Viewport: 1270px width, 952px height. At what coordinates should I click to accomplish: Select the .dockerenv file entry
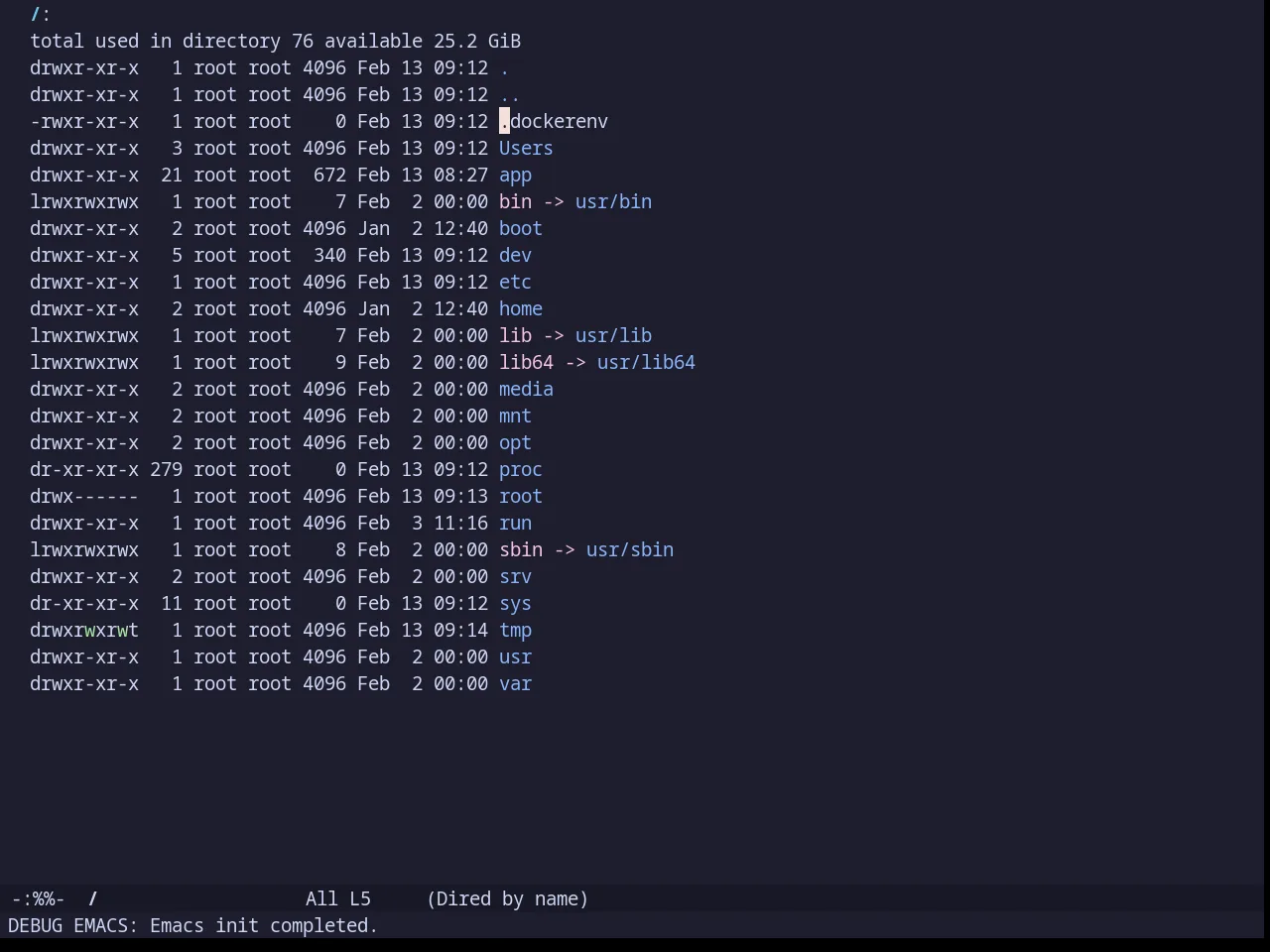pos(554,121)
